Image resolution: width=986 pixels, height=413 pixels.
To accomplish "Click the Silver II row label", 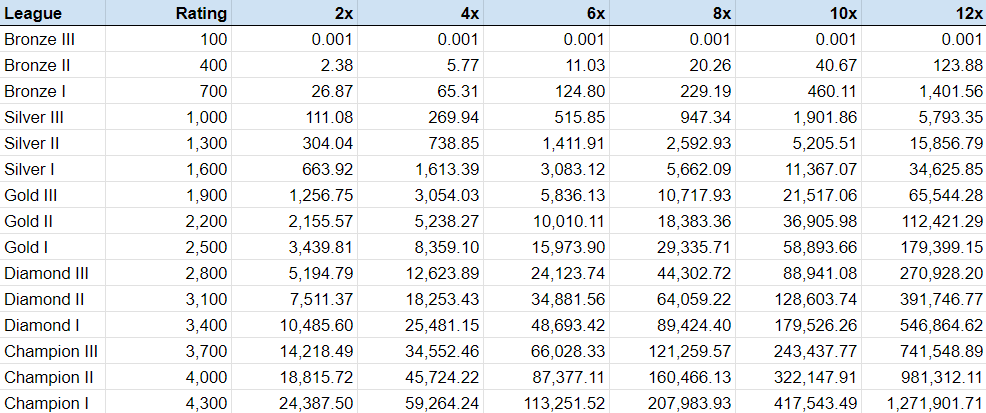I will click(x=33, y=143).
